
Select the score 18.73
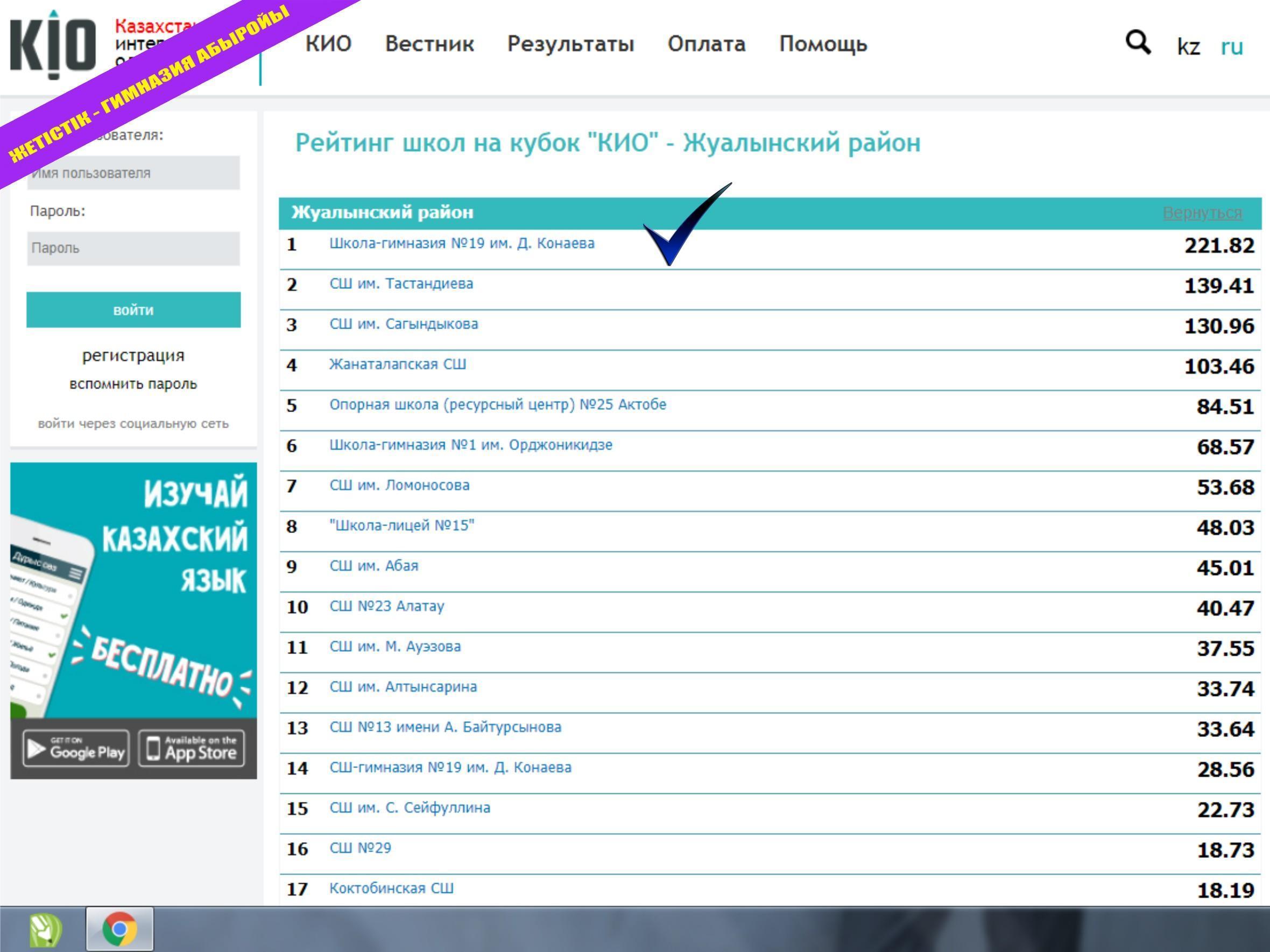(1225, 850)
